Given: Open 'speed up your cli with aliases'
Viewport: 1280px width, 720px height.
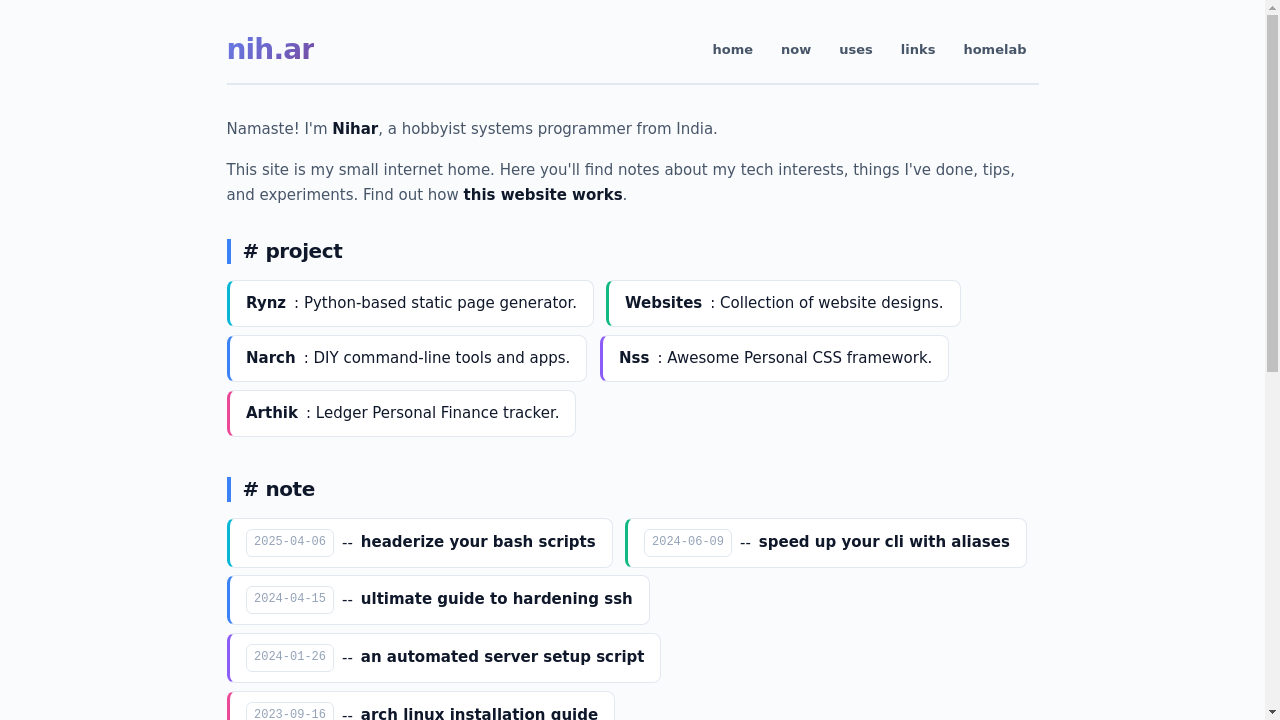Looking at the screenshot, I should [x=883, y=542].
